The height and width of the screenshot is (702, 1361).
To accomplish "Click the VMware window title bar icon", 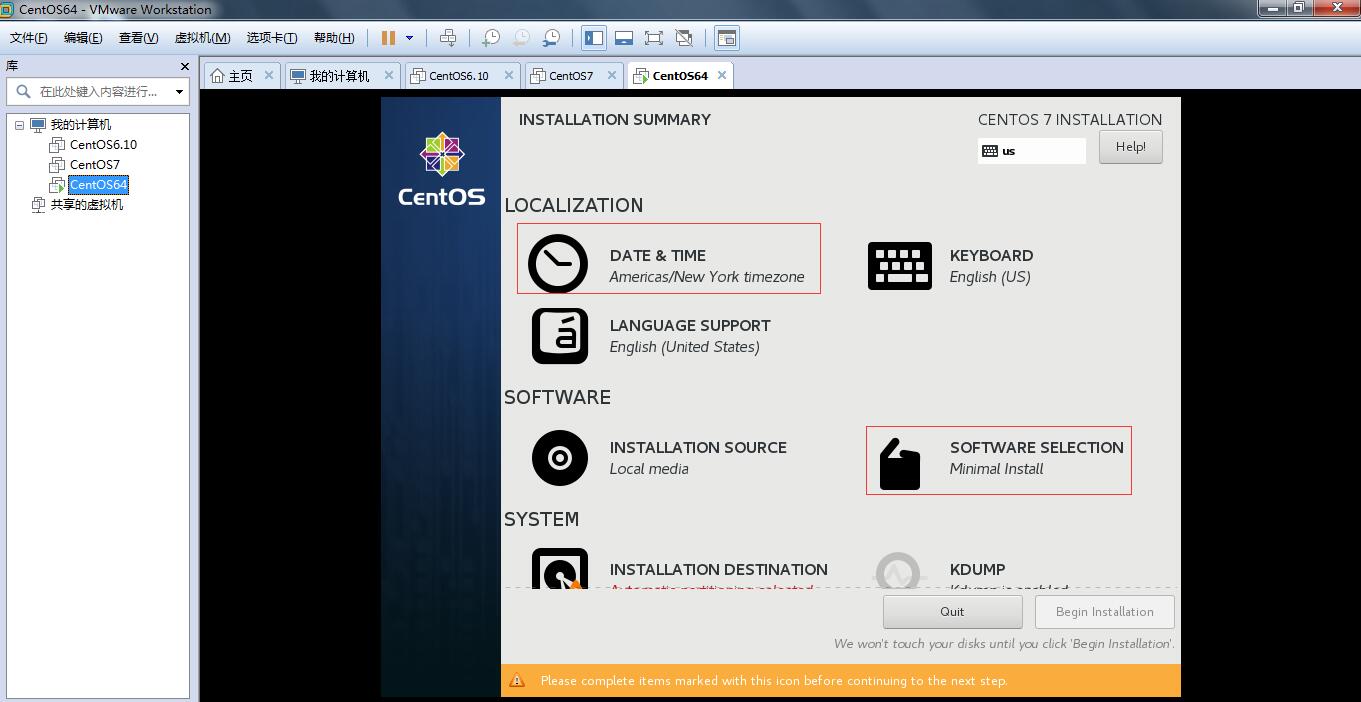I will tap(8, 9).
